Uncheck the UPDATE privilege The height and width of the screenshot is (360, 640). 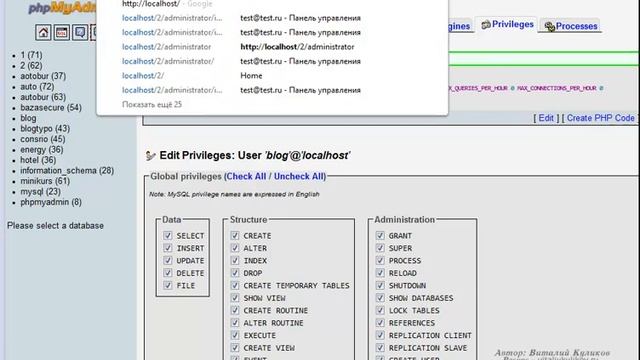point(168,260)
